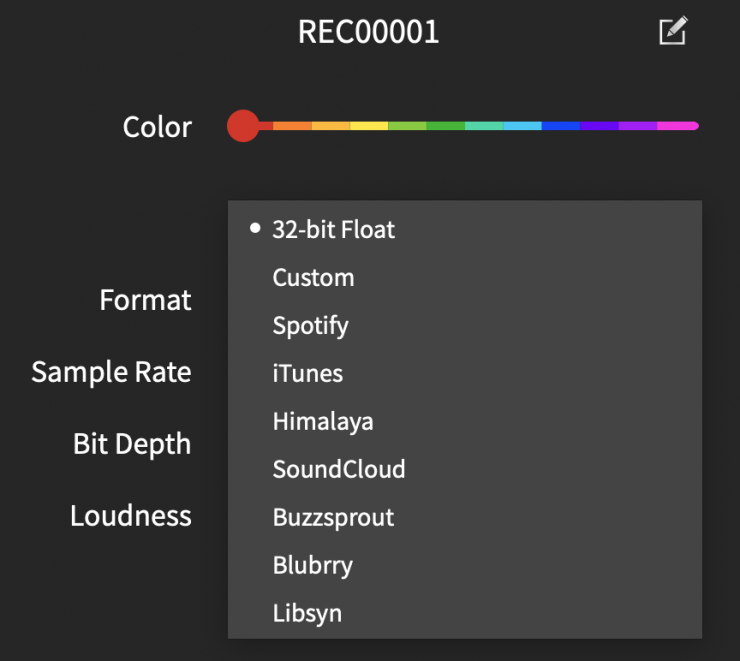Select SoundCloud in the dropdown list

click(339, 470)
